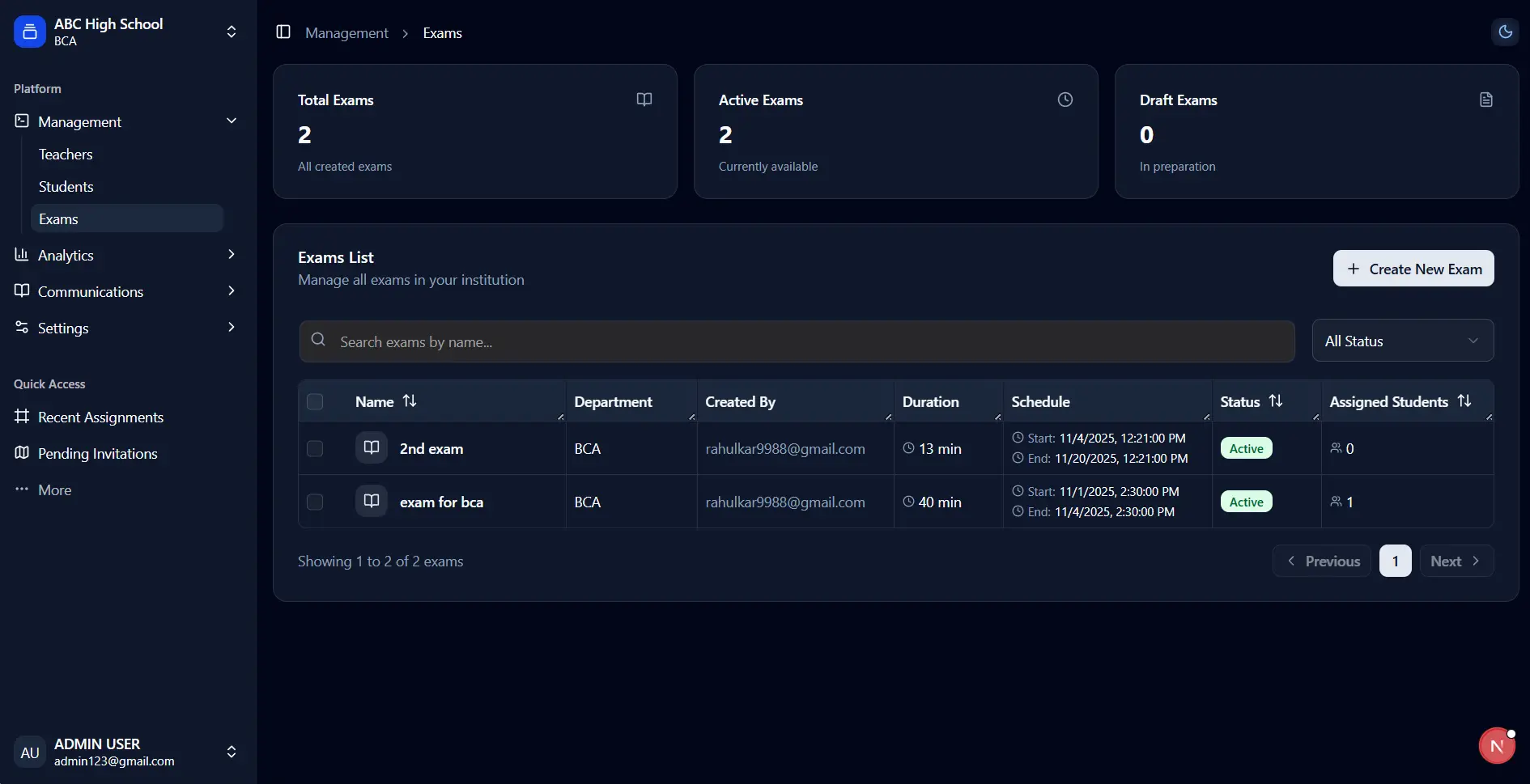Sort by Assigned Students arrows

[x=1464, y=401]
